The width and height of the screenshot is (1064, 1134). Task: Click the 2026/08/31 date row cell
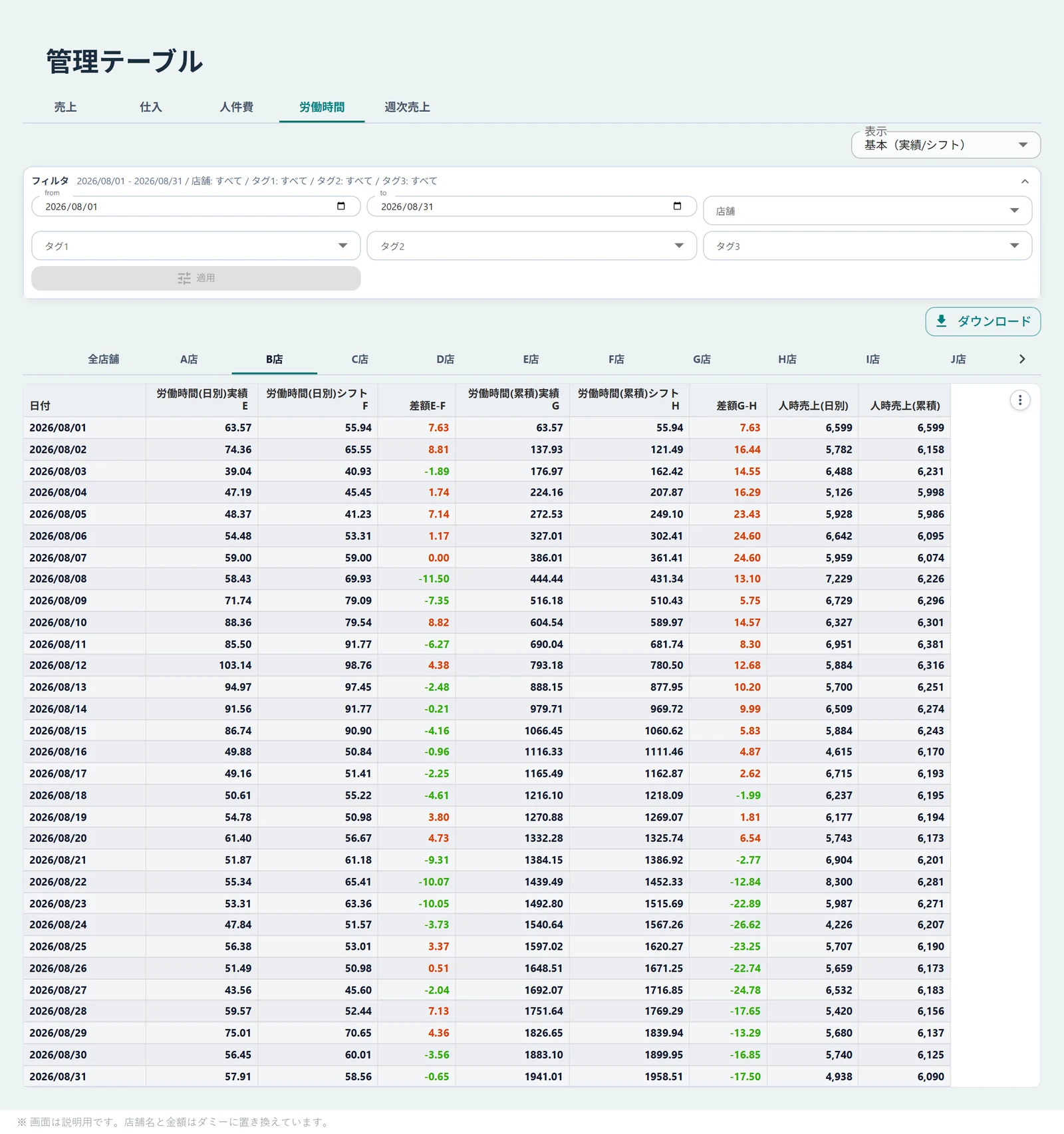[x=84, y=1076]
